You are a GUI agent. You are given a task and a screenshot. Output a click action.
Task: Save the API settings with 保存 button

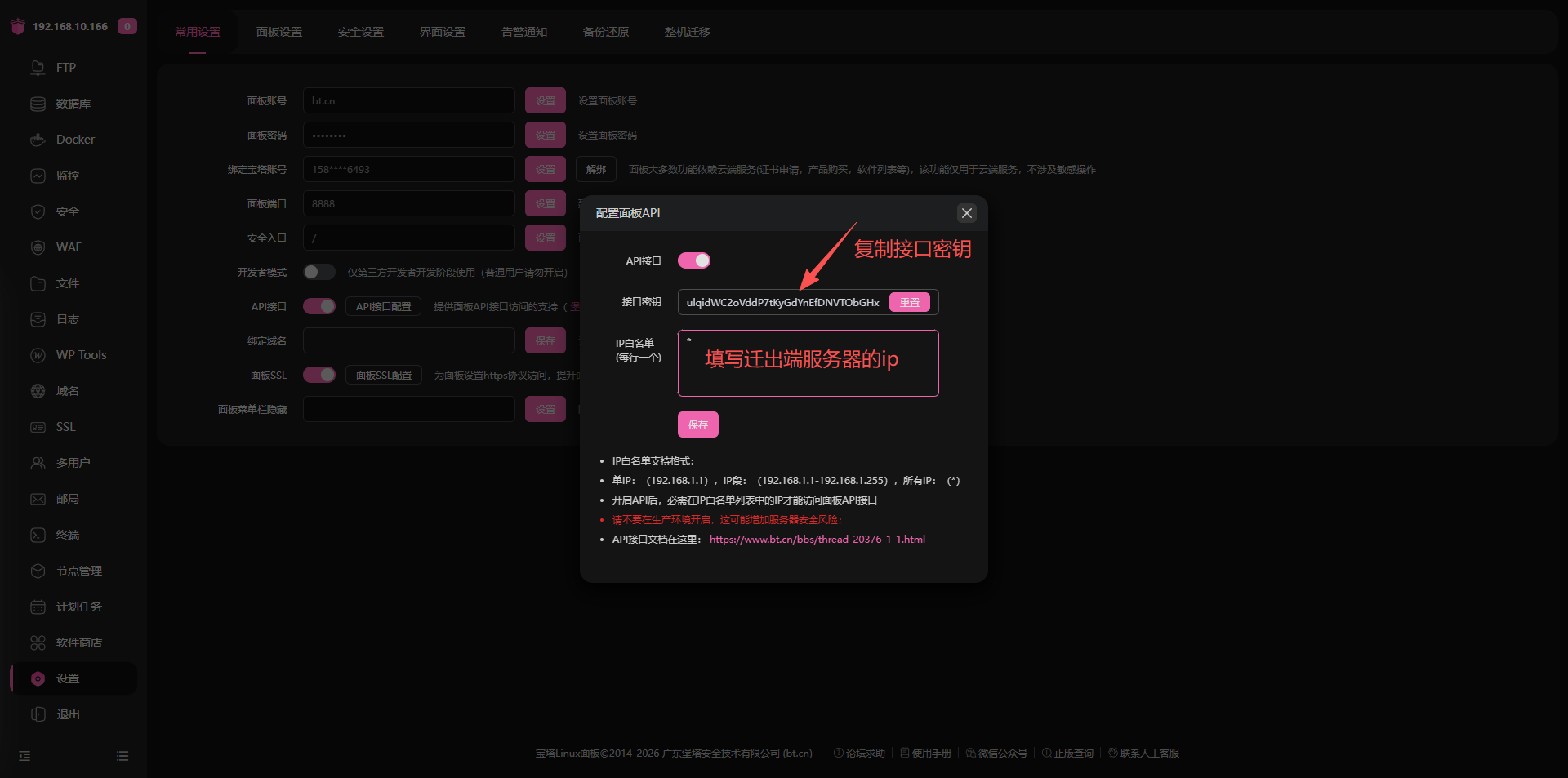pos(697,424)
